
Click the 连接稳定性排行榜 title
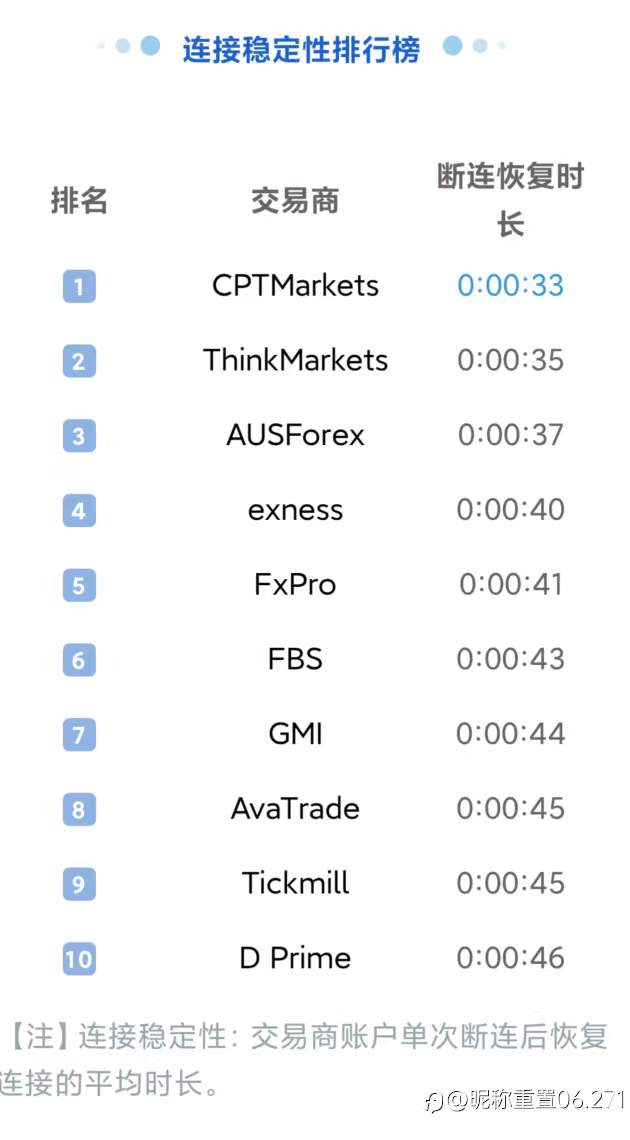tap(301, 48)
